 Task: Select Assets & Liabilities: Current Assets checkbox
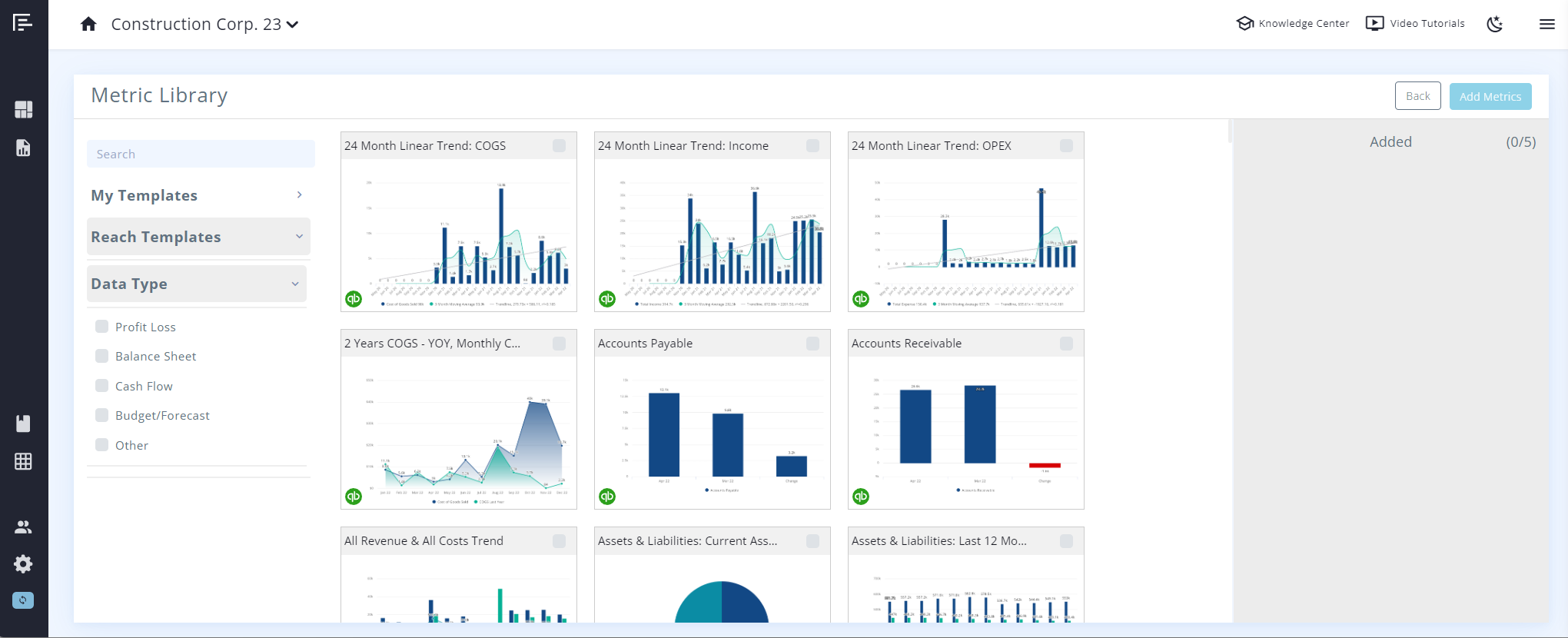click(812, 541)
